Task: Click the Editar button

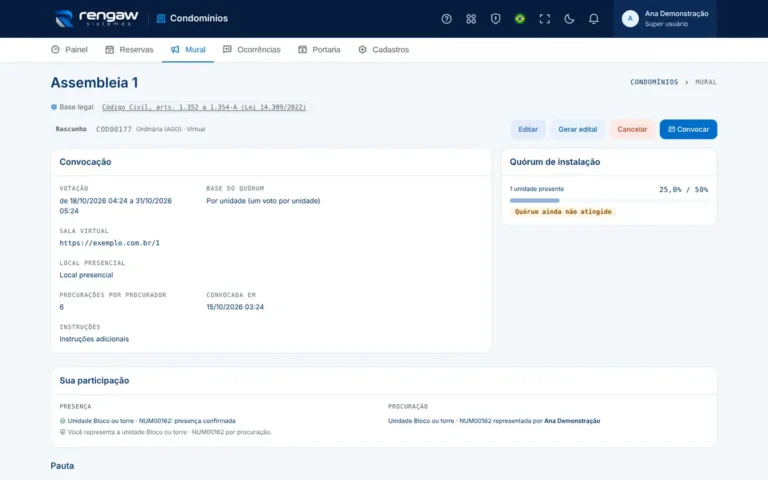Action: coord(528,129)
